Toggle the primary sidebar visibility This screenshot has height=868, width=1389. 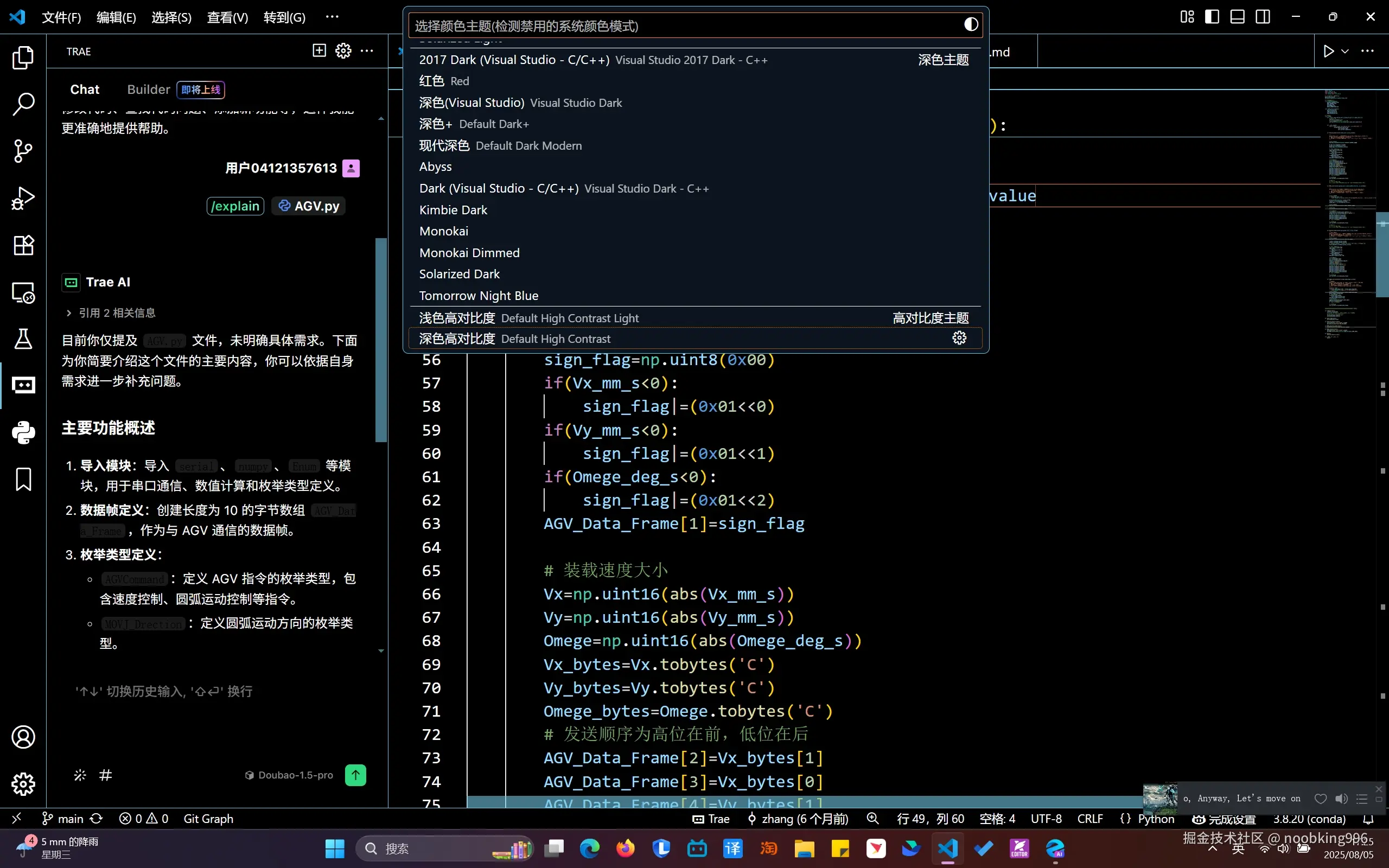(1212, 17)
